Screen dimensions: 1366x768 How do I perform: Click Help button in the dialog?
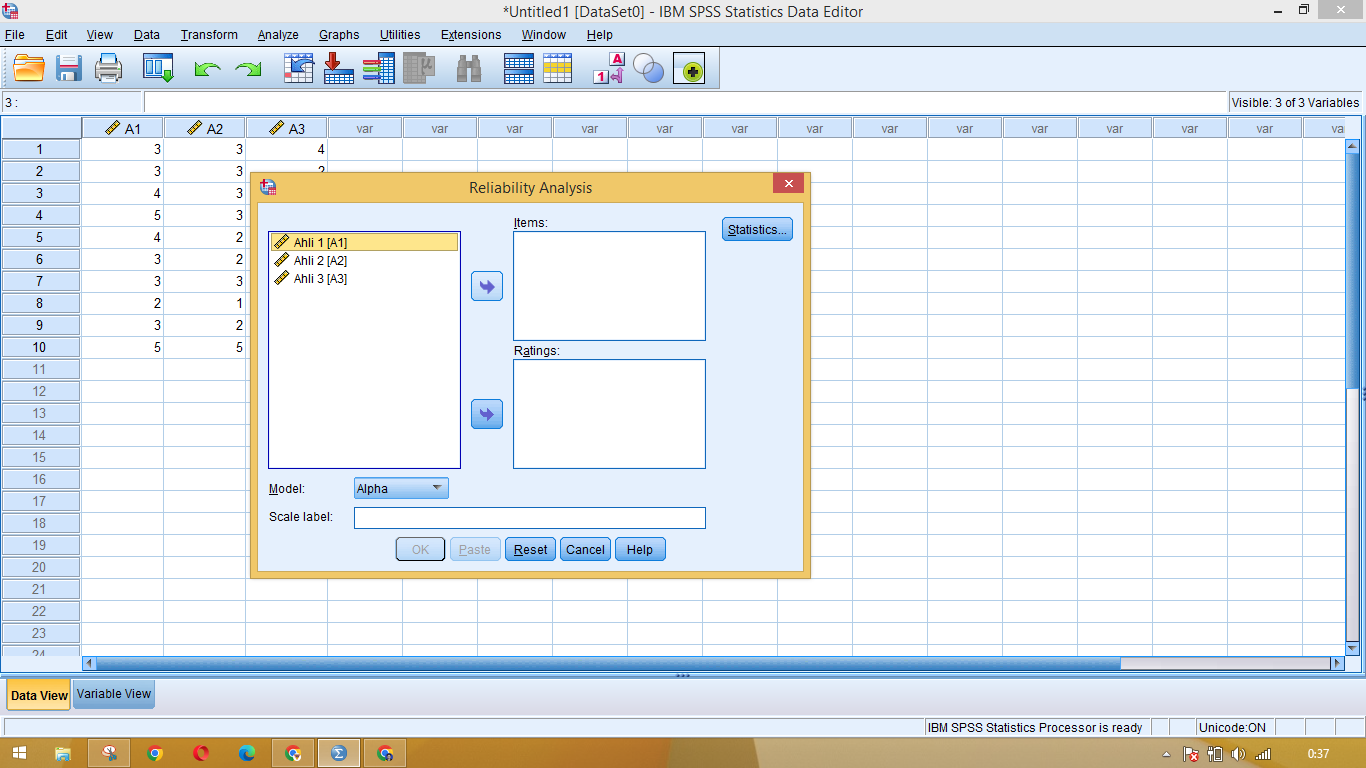click(640, 549)
